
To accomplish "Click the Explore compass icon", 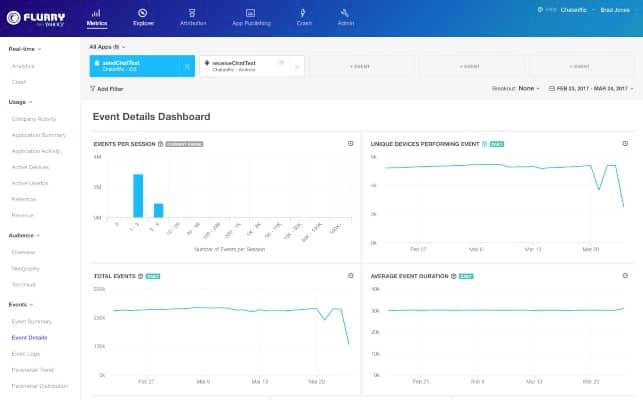I will [142, 13].
